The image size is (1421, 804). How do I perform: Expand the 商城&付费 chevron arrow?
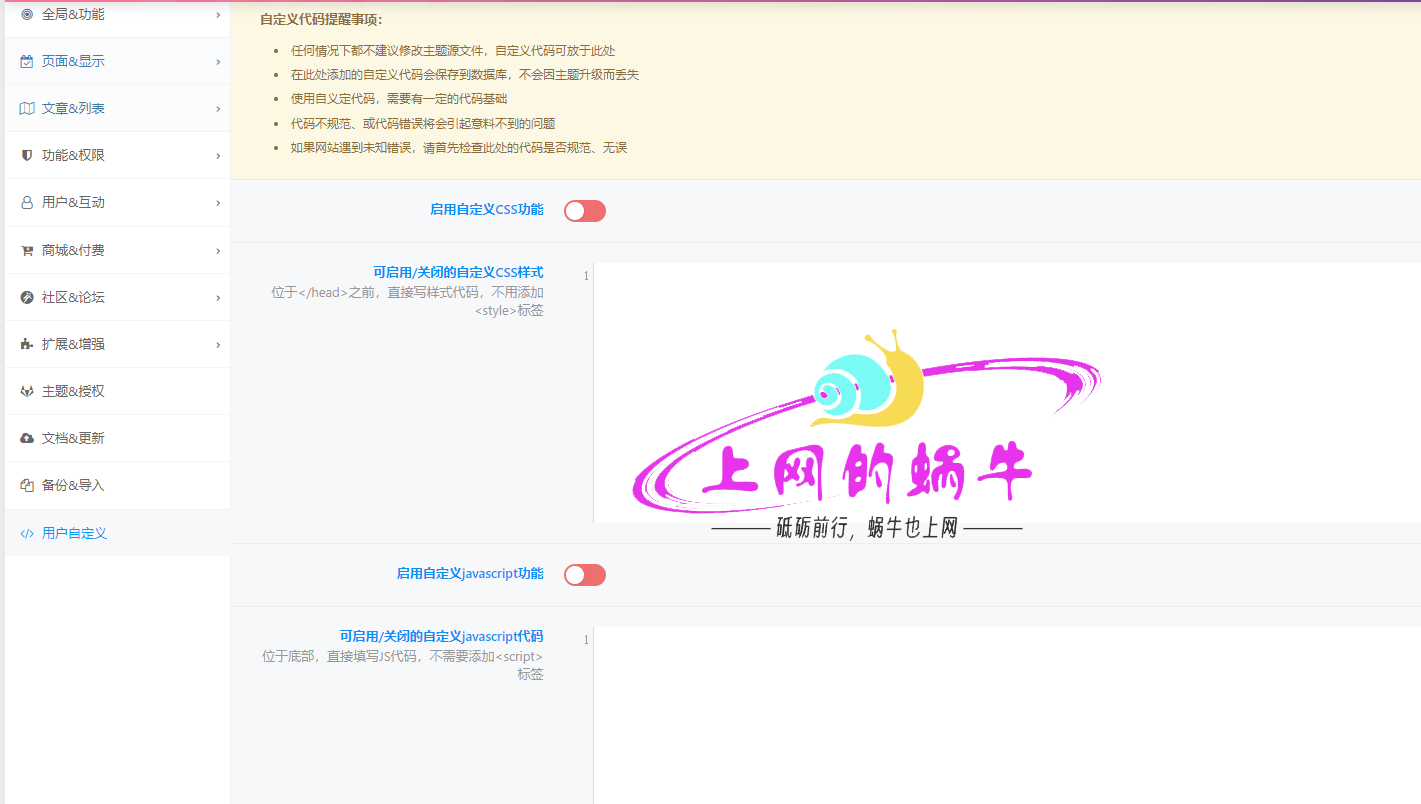(x=218, y=250)
